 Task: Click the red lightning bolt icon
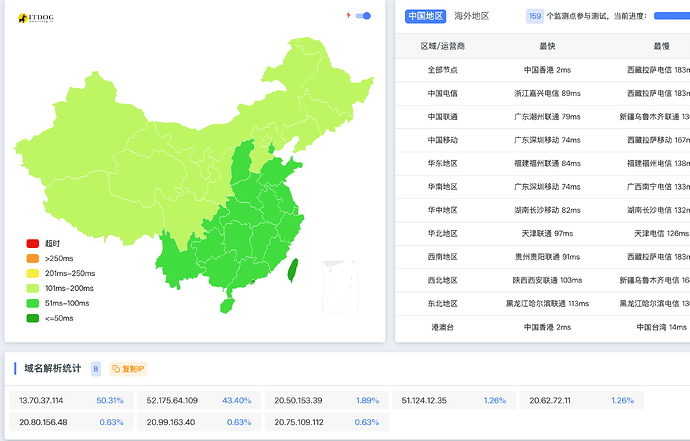(348, 16)
